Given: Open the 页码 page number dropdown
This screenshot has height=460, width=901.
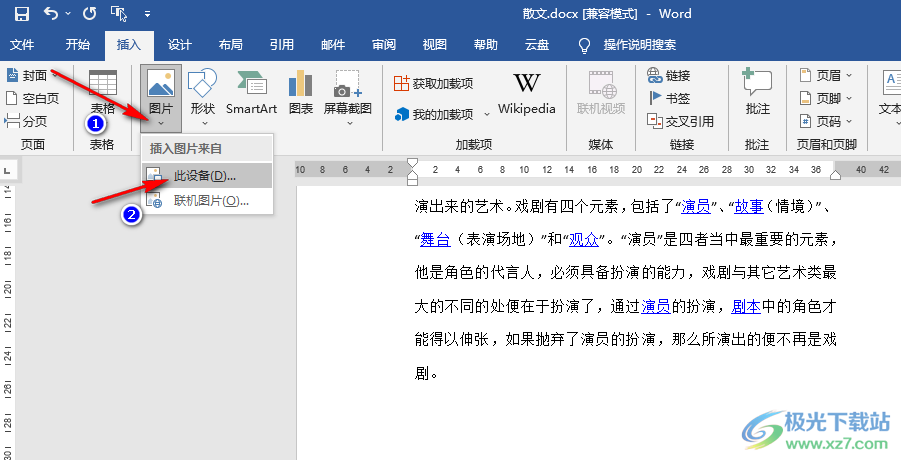Looking at the screenshot, I should [826, 121].
